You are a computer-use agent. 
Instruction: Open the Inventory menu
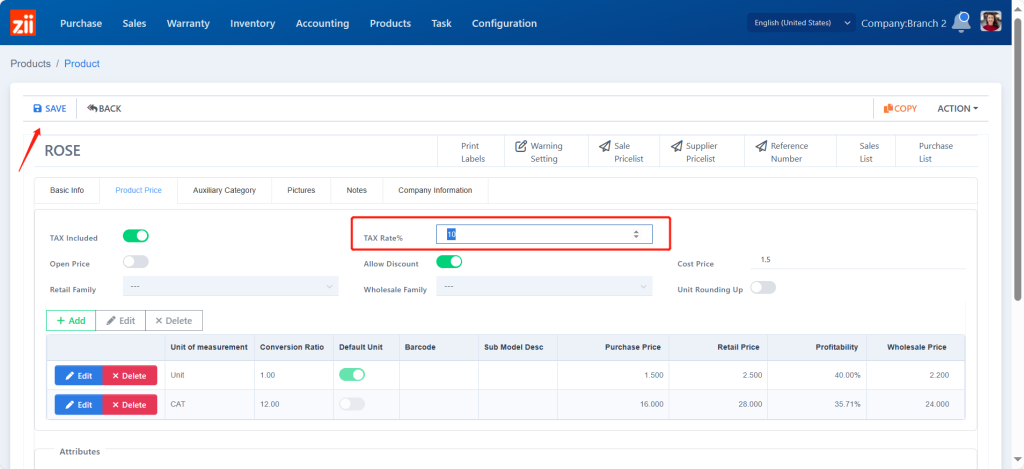pos(252,23)
